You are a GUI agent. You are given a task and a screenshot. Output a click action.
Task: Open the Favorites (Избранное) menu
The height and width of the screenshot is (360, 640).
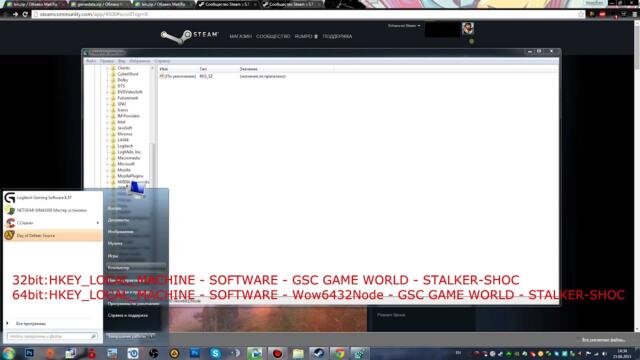coord(140,61)
